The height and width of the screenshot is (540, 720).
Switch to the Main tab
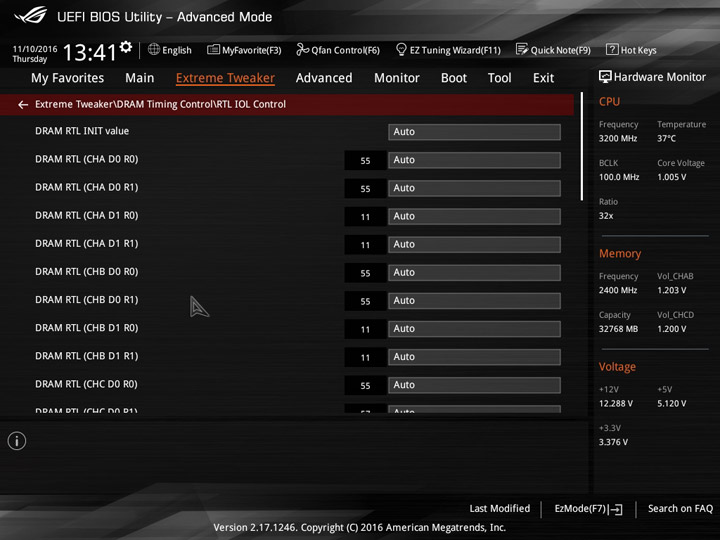(x=140, y=78)
